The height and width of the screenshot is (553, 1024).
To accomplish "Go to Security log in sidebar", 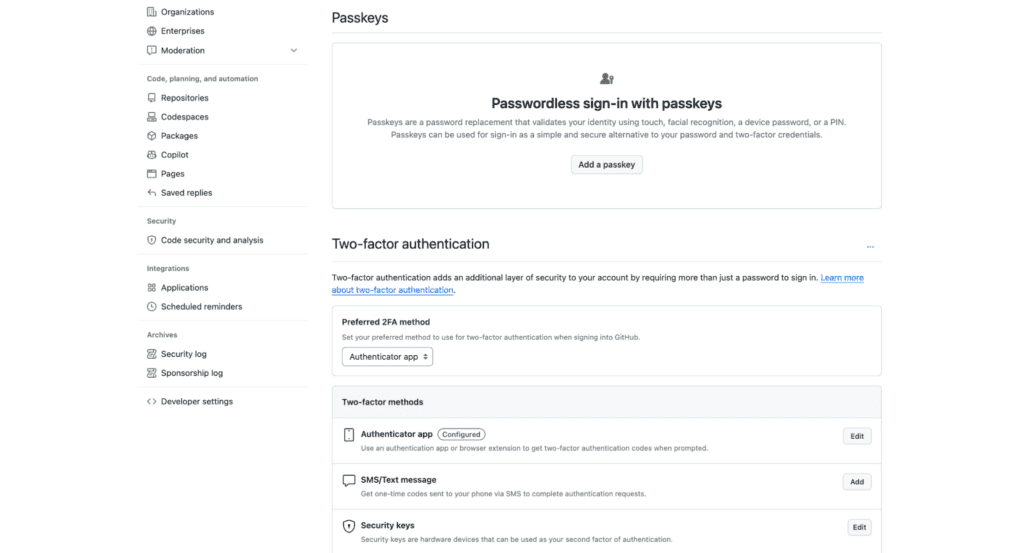I will pyautogui.click(x=183, y=354).
